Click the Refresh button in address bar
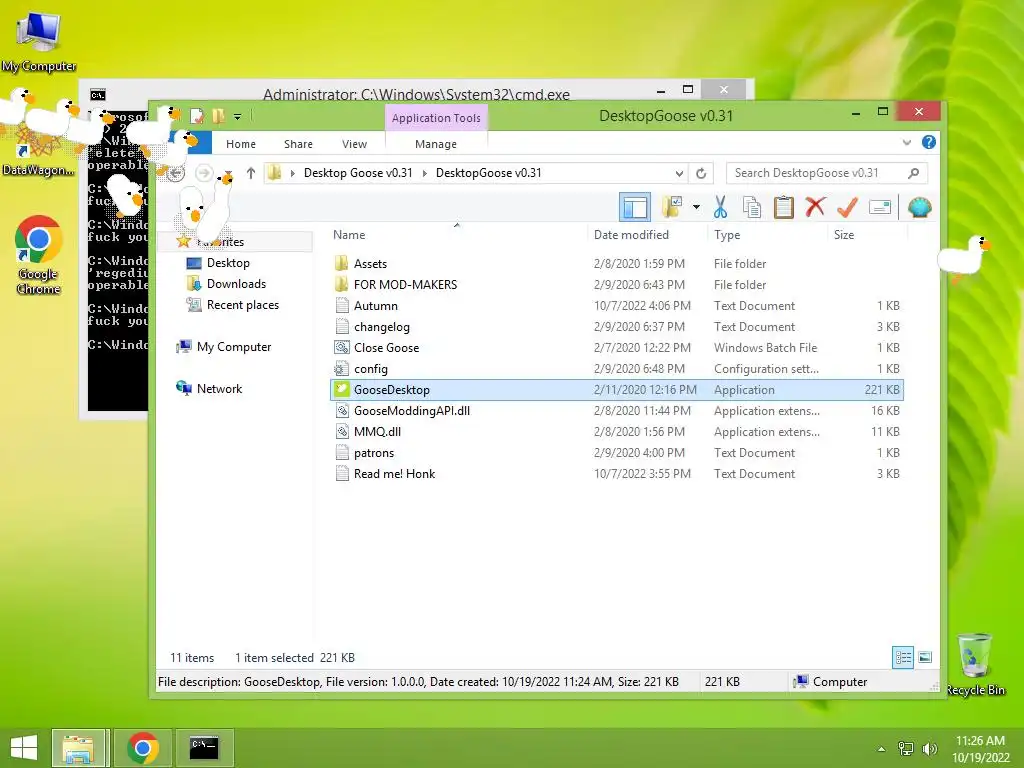This screenshot has height=768, width=1024. click(x=701, y=173)
